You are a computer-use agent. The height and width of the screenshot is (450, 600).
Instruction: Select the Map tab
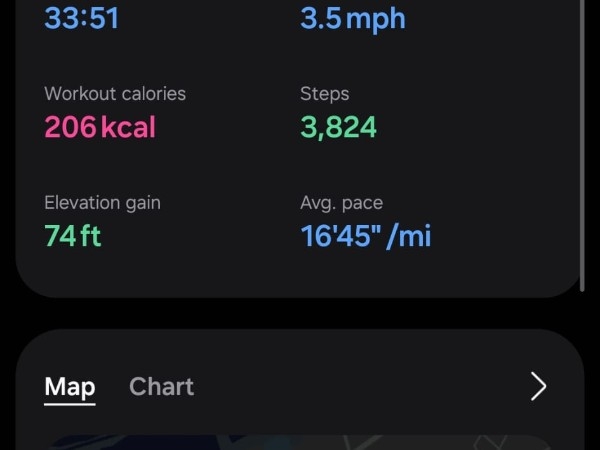(70, 387)
